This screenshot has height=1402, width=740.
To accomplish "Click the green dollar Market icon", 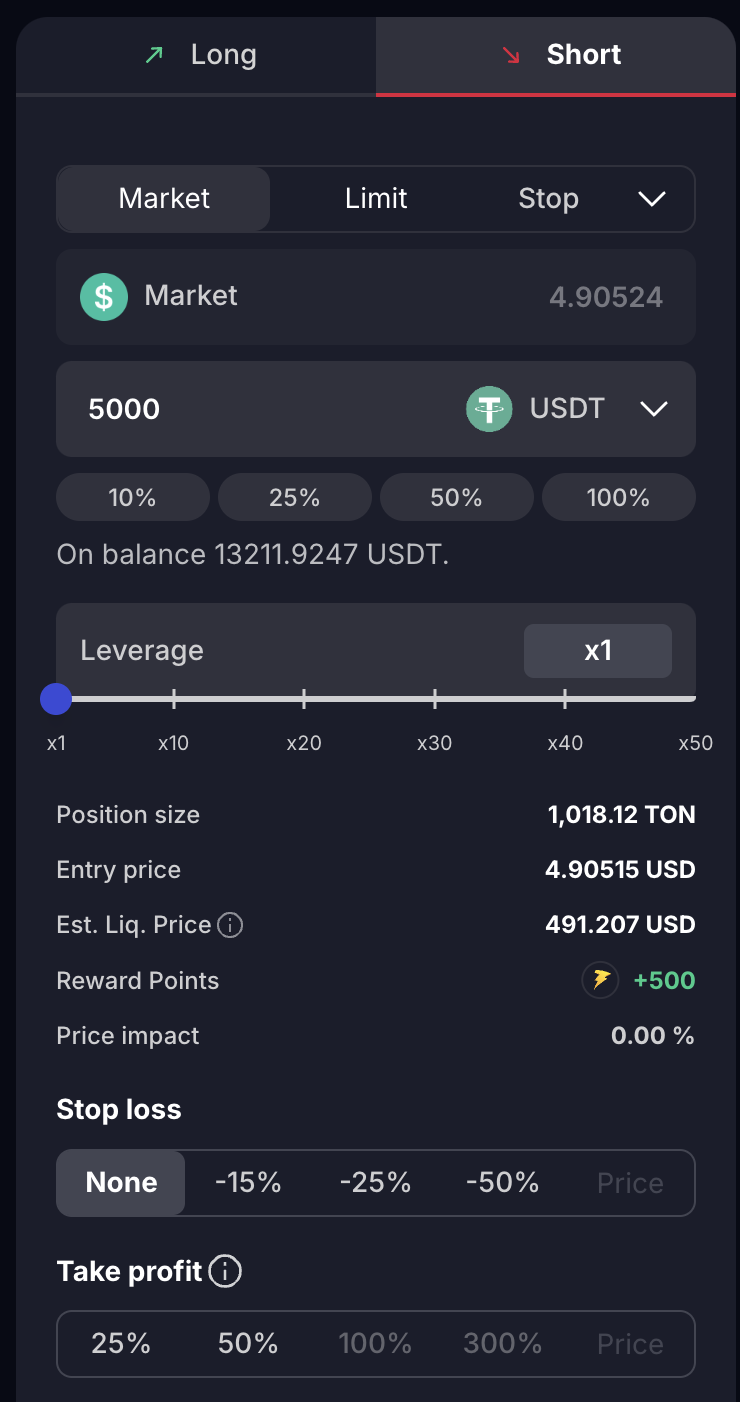I will click(104, 297).
